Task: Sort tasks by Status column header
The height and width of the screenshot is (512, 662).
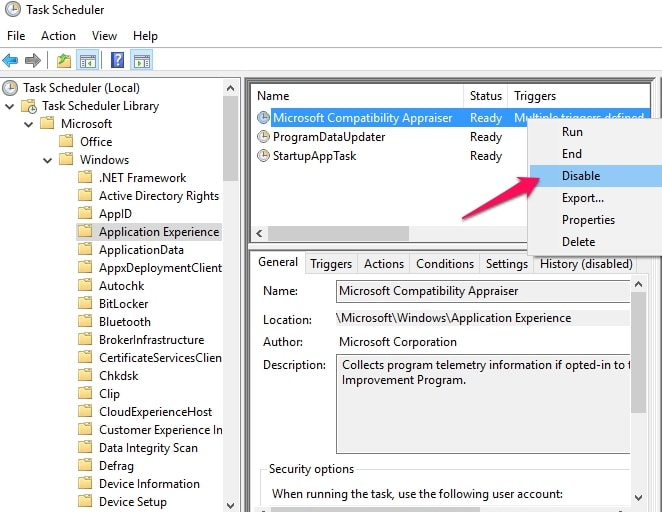Action: (486, 96)
